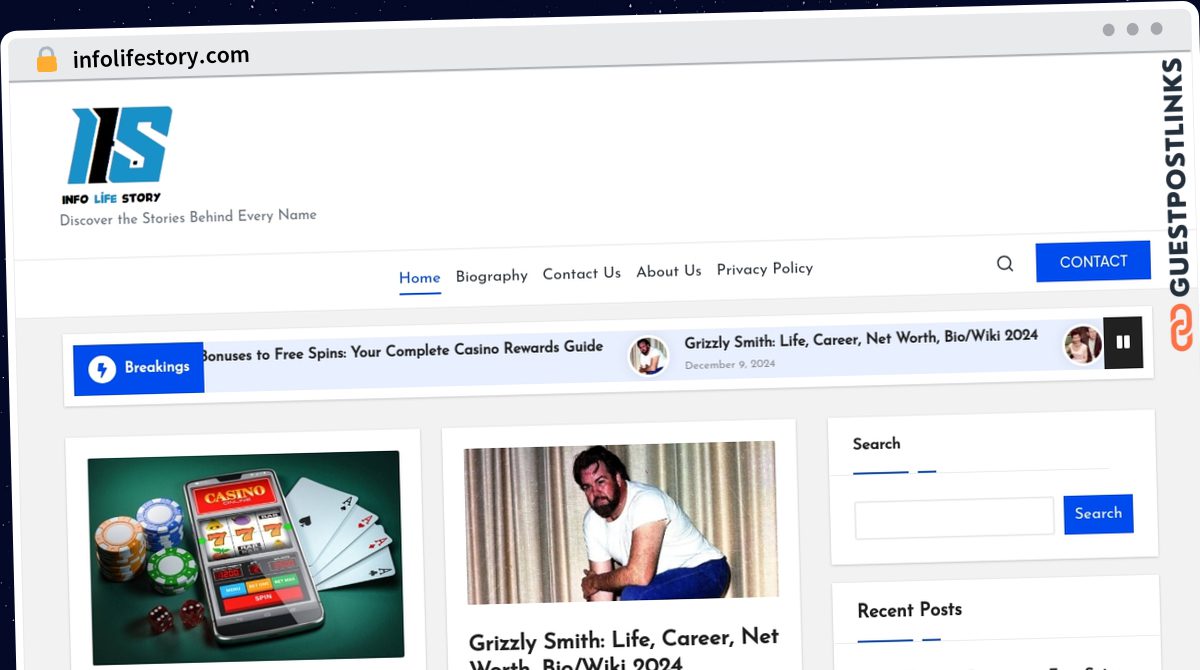The height and width of the screenshot is (670, 1200).
Task: Open the Home menu item
Action: 420,278
